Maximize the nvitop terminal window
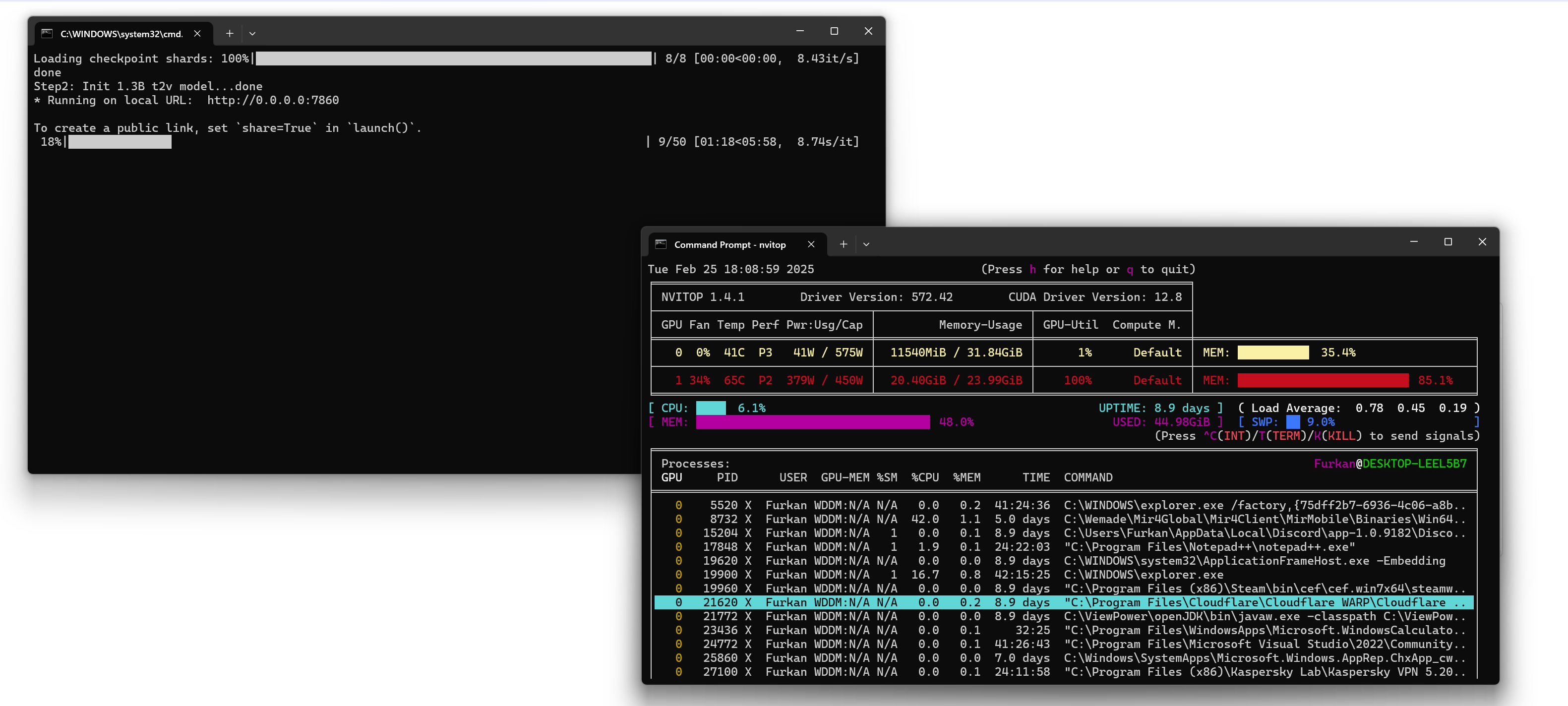The width and height of the screenshot is (1568, 706). [x=1447, y=241]
